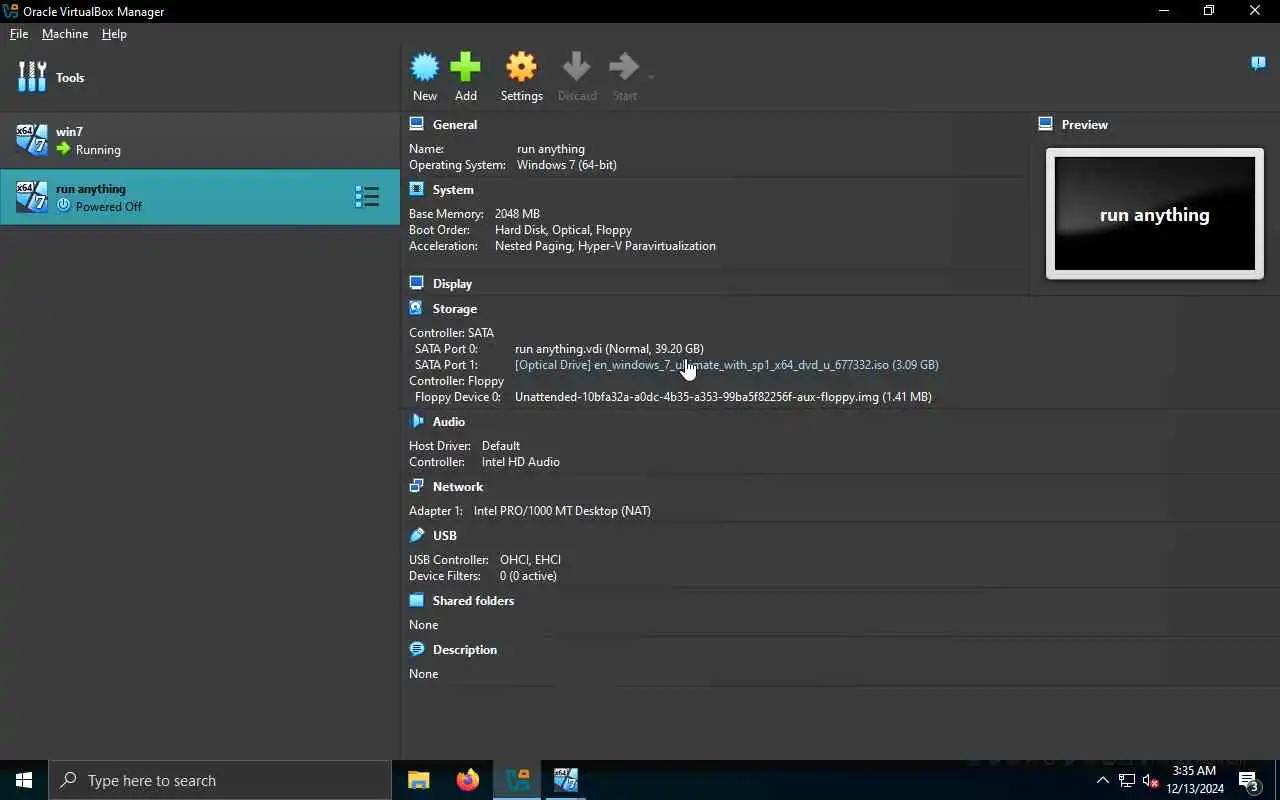
Task: Click the Description section header
Action: pyautogui.click(x=465, y=650)
